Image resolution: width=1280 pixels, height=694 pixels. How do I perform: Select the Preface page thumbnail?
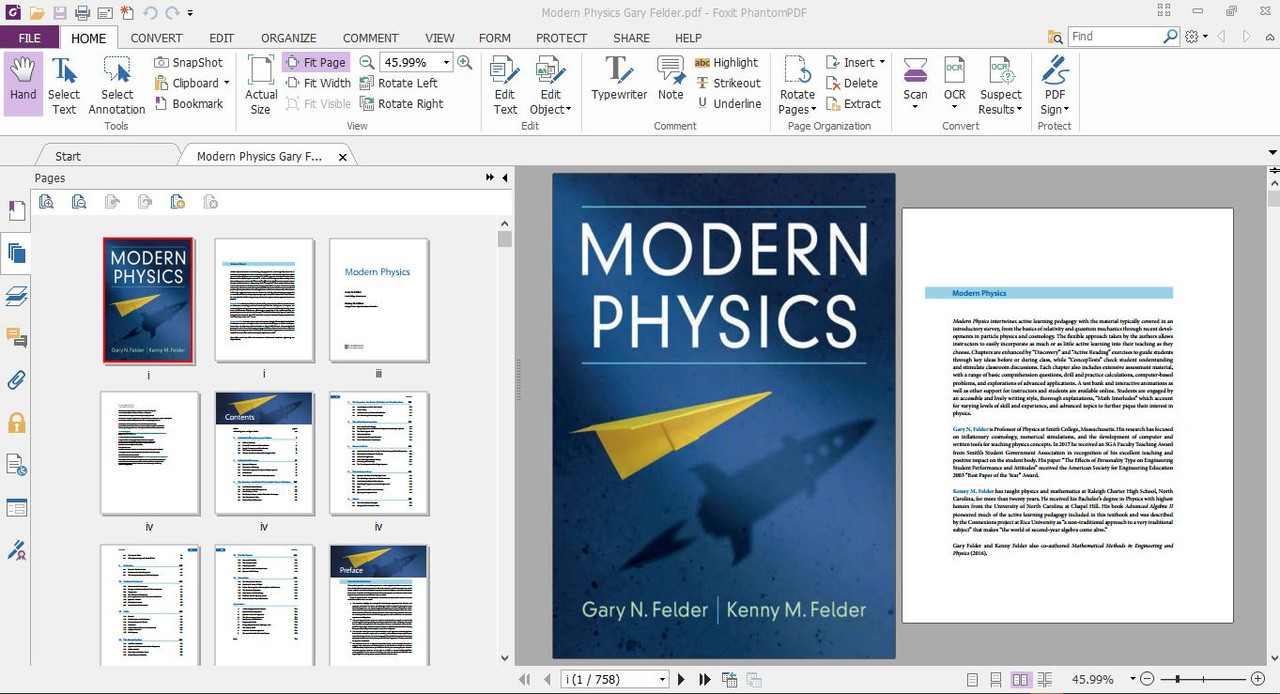tap(379, 604)
